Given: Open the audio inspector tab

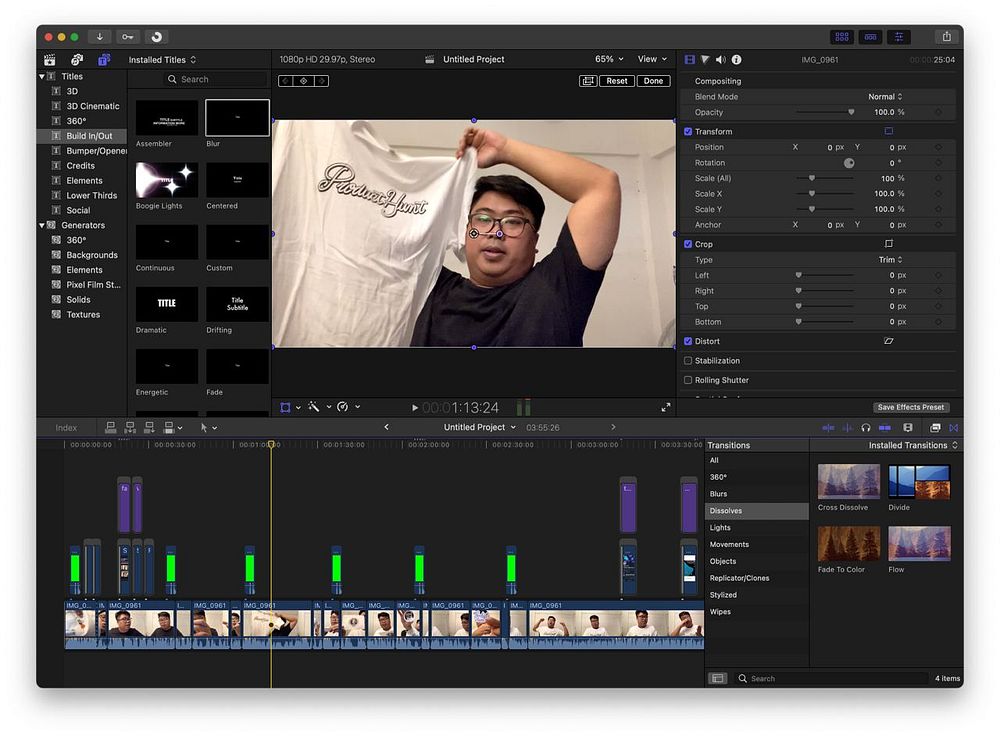Looking at the screenshot, I should pyautogui.click(x=720, y=60).
